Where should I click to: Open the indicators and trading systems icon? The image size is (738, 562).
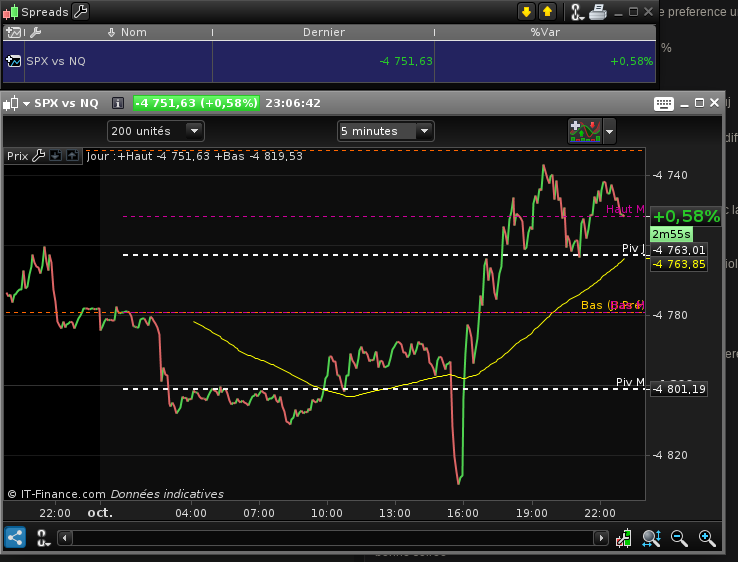585,131
